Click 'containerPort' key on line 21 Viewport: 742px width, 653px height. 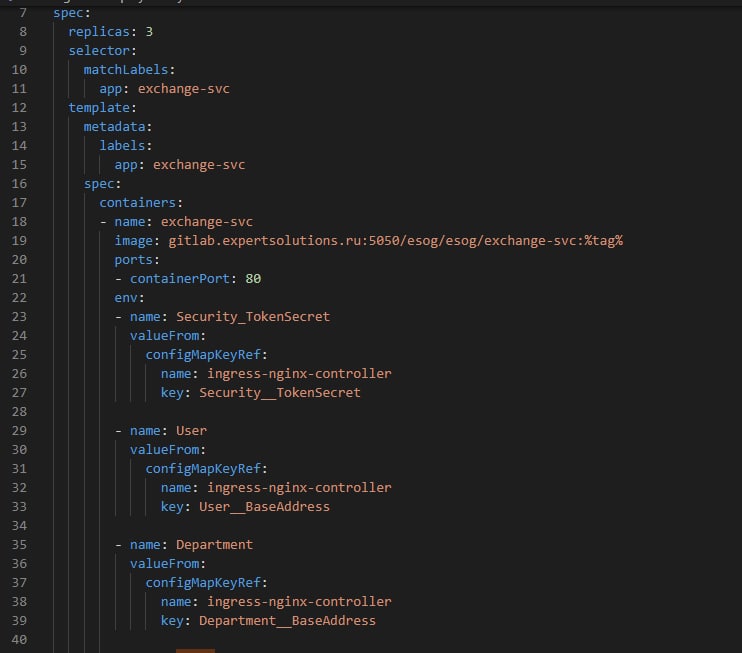click(180, 278)
